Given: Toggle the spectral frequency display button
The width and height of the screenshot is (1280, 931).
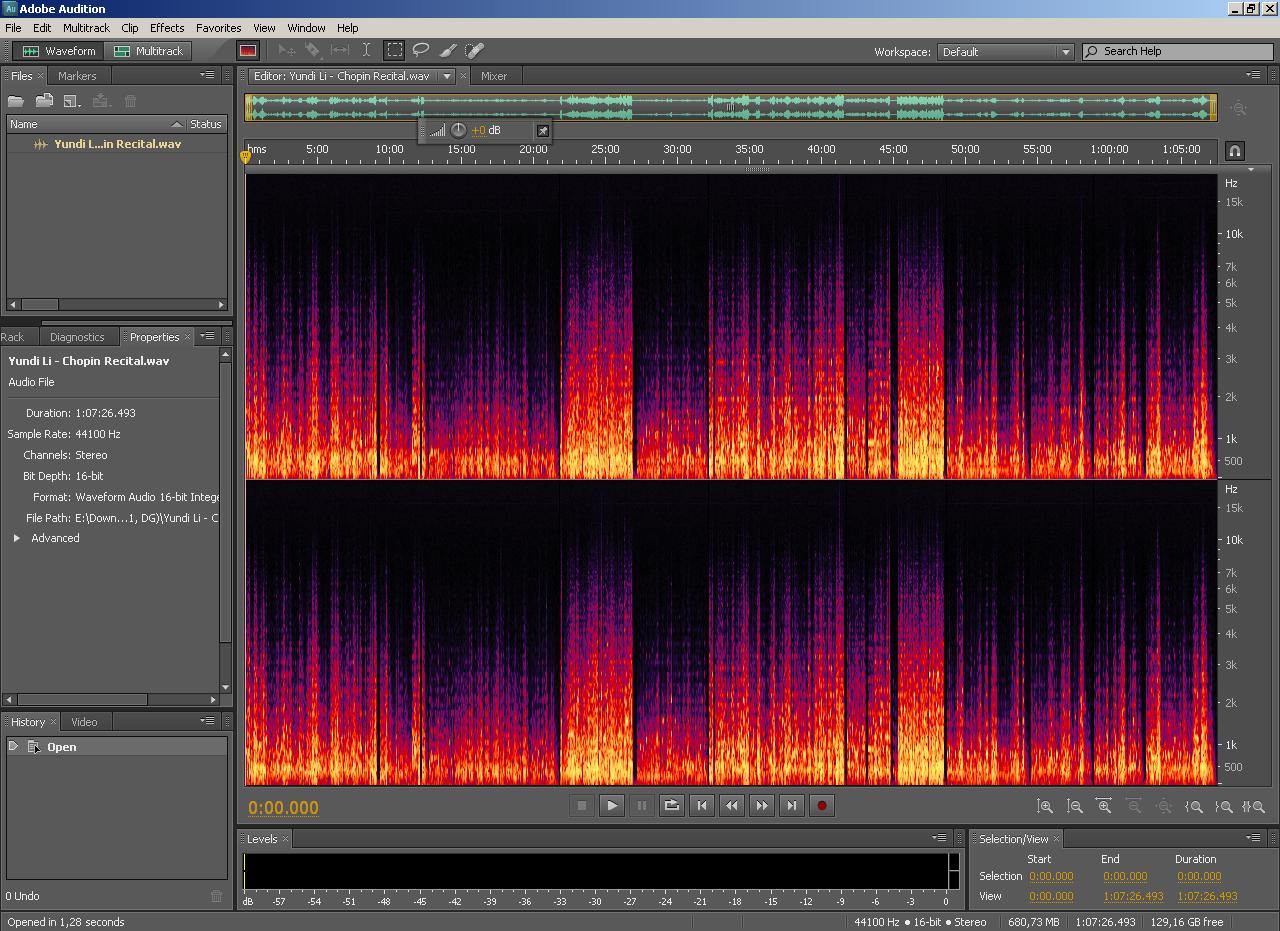Looking at the screenshot, I should pos(247,51).
